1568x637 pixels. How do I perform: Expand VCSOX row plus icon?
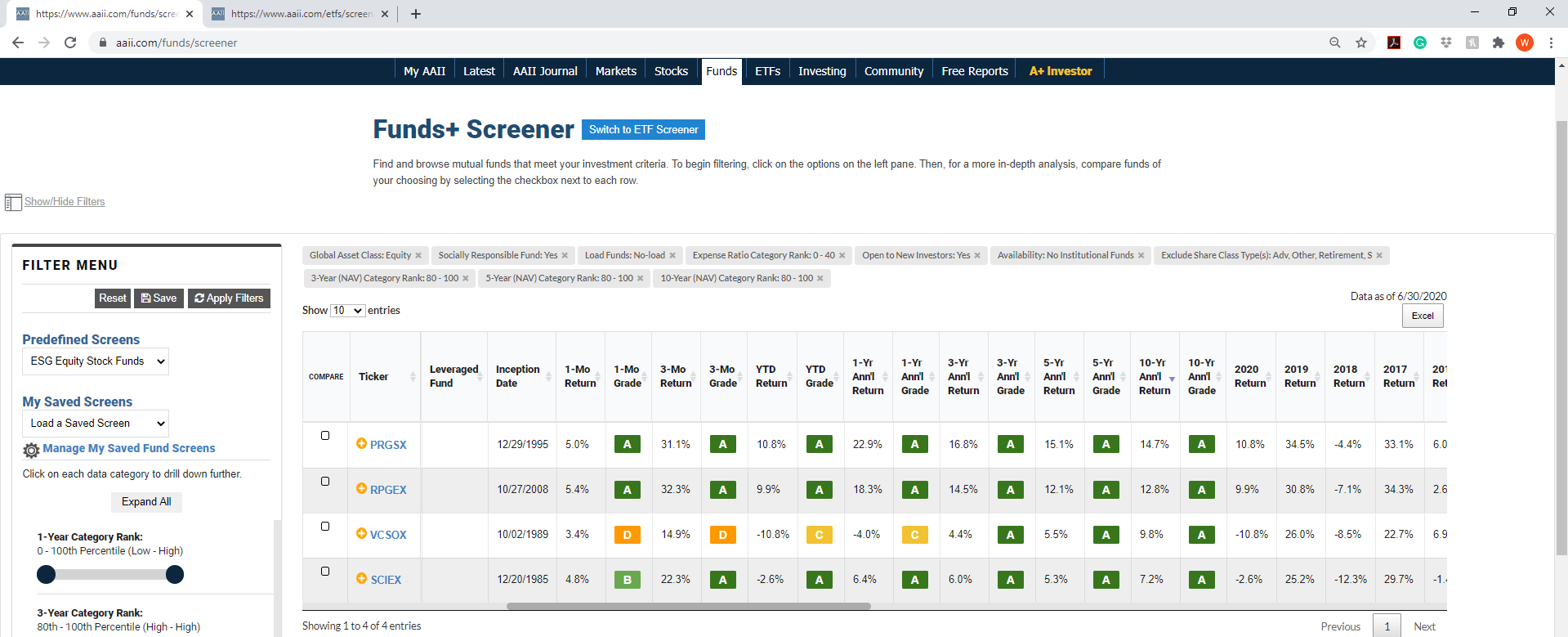tap(361, 533)
